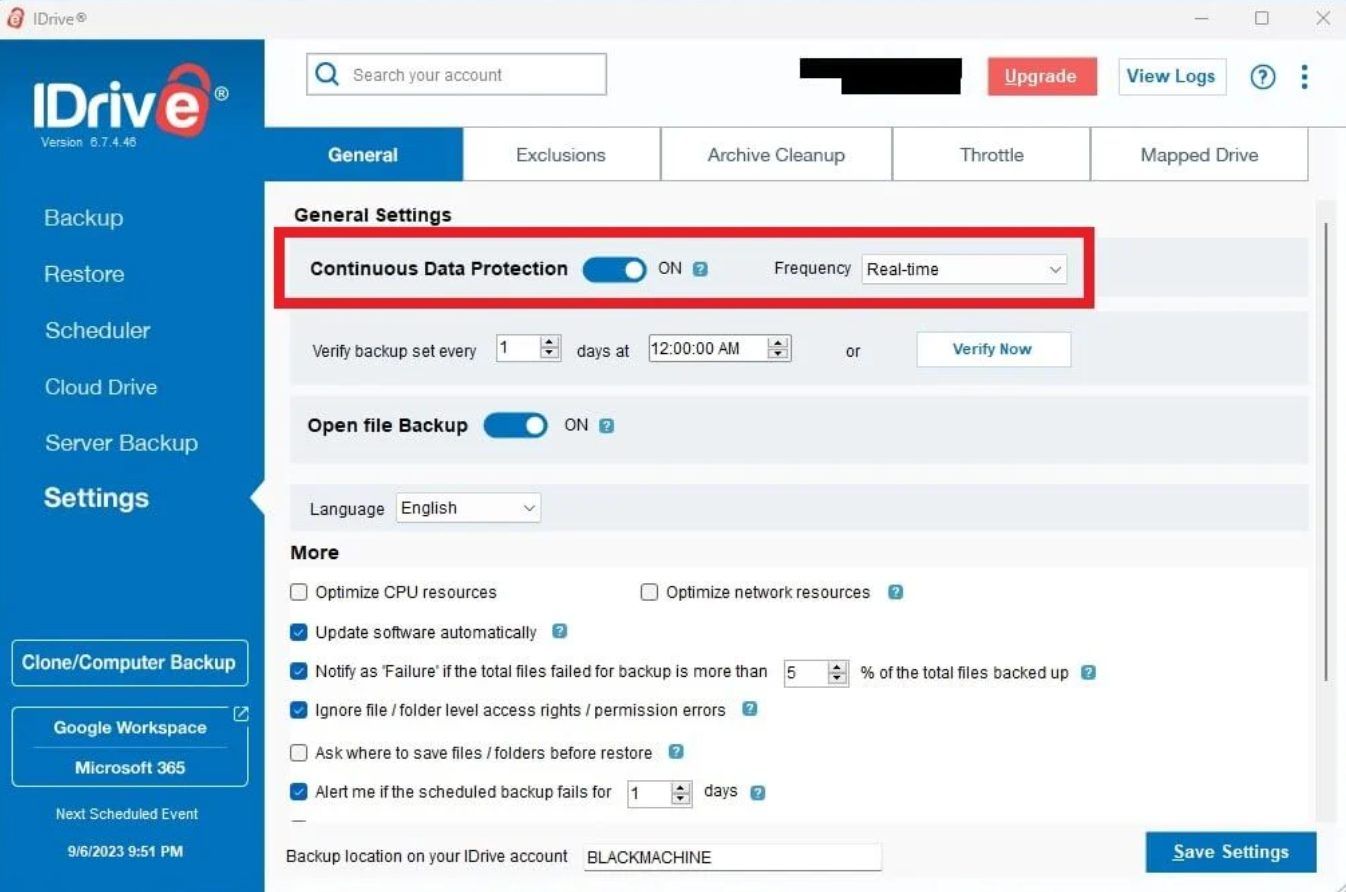Show help for Ask where to save files

click(675, 752)
